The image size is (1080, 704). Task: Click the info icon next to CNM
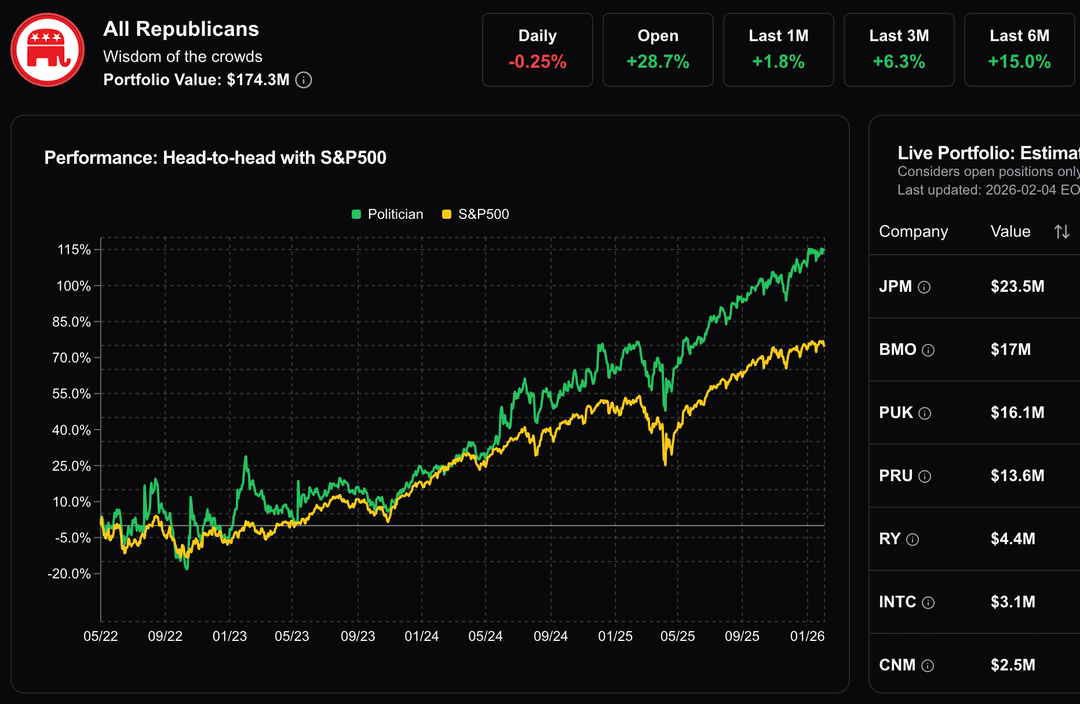928,665
